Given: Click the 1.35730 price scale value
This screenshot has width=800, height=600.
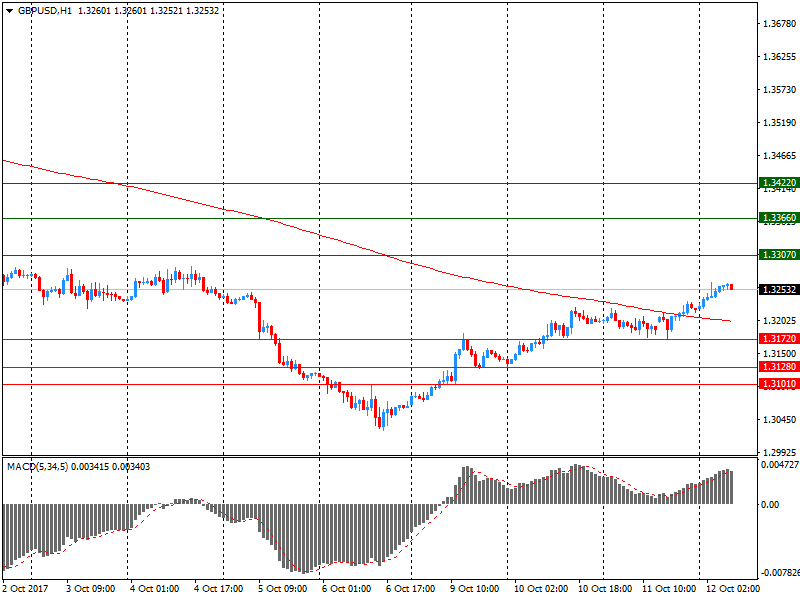Looking at the screenshot, I should pos(779,90).
